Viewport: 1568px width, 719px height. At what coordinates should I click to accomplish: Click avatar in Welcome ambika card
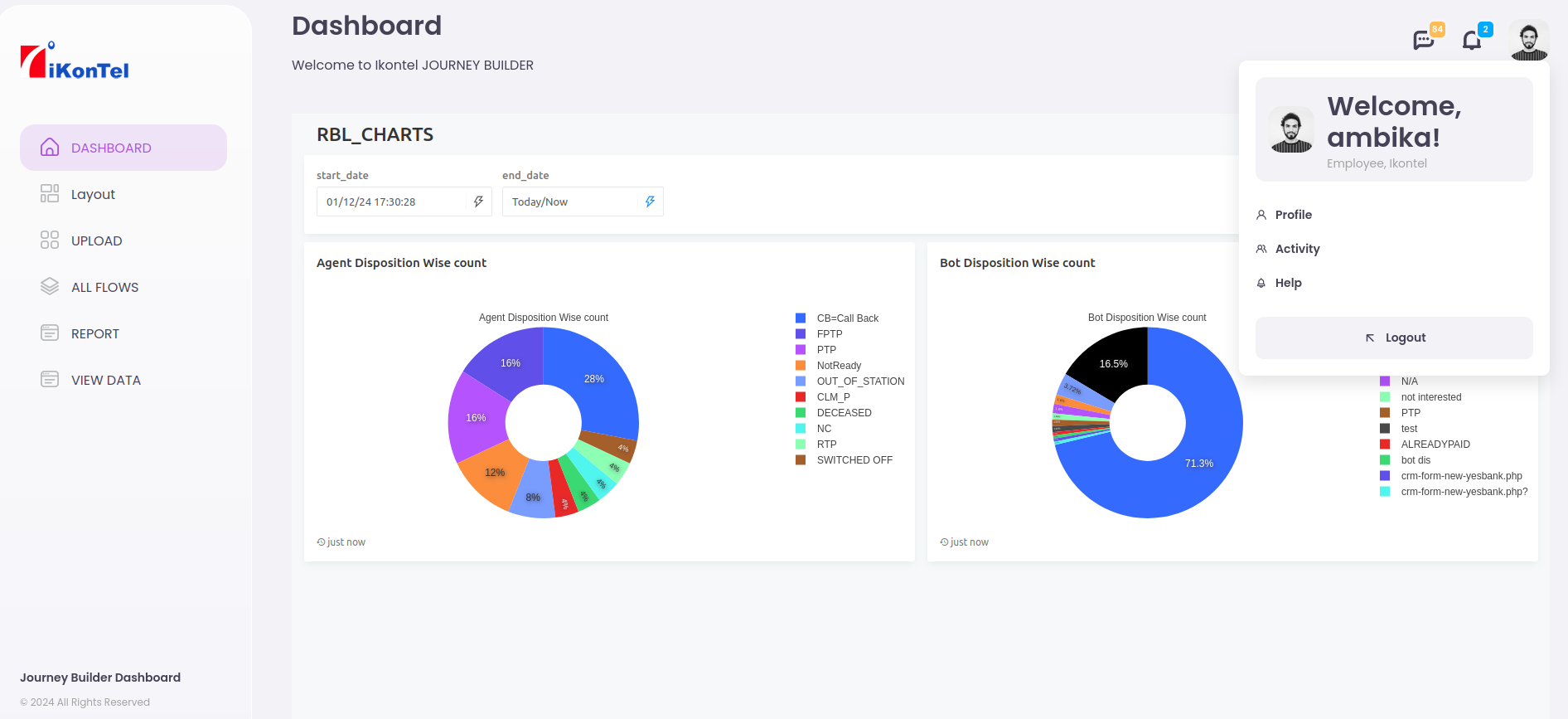(x=1291, y=129)
